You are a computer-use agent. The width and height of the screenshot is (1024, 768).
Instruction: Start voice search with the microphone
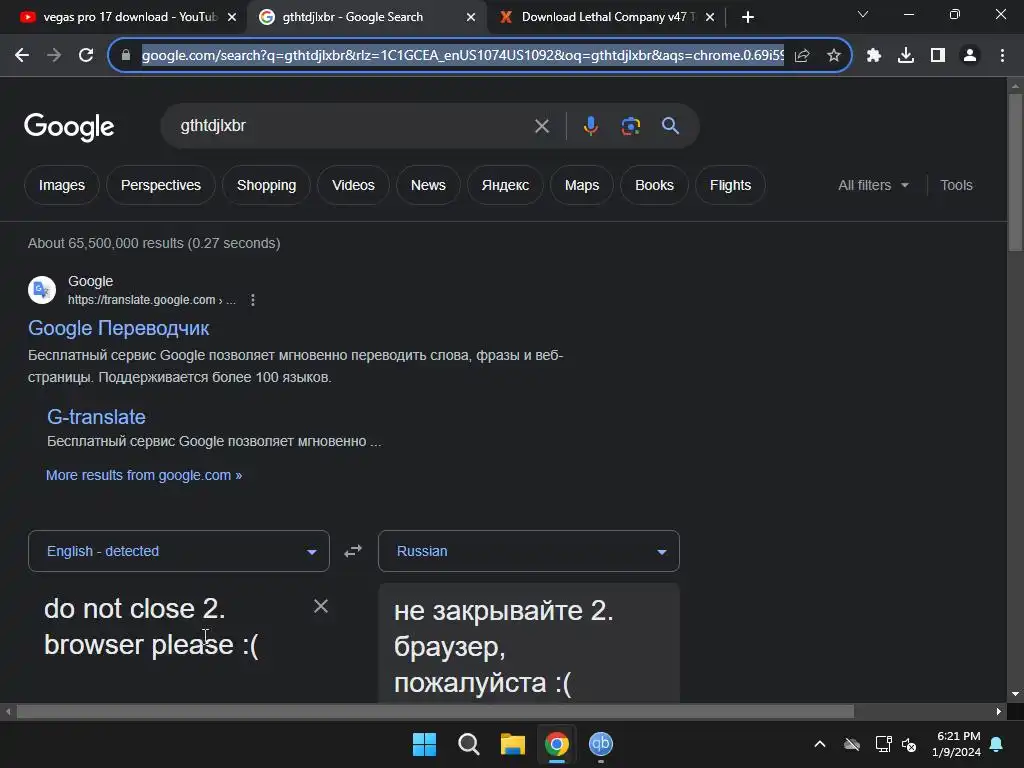pos(590,125)
